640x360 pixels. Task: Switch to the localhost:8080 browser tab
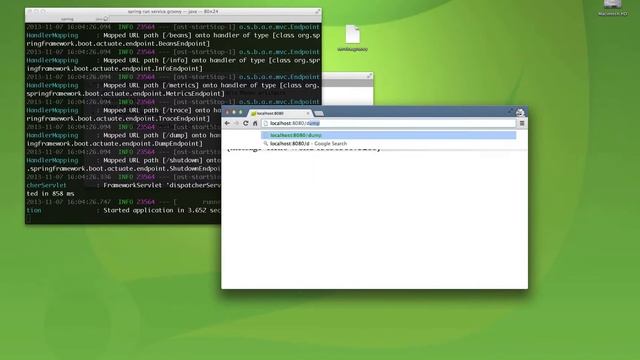click(280, 113)
